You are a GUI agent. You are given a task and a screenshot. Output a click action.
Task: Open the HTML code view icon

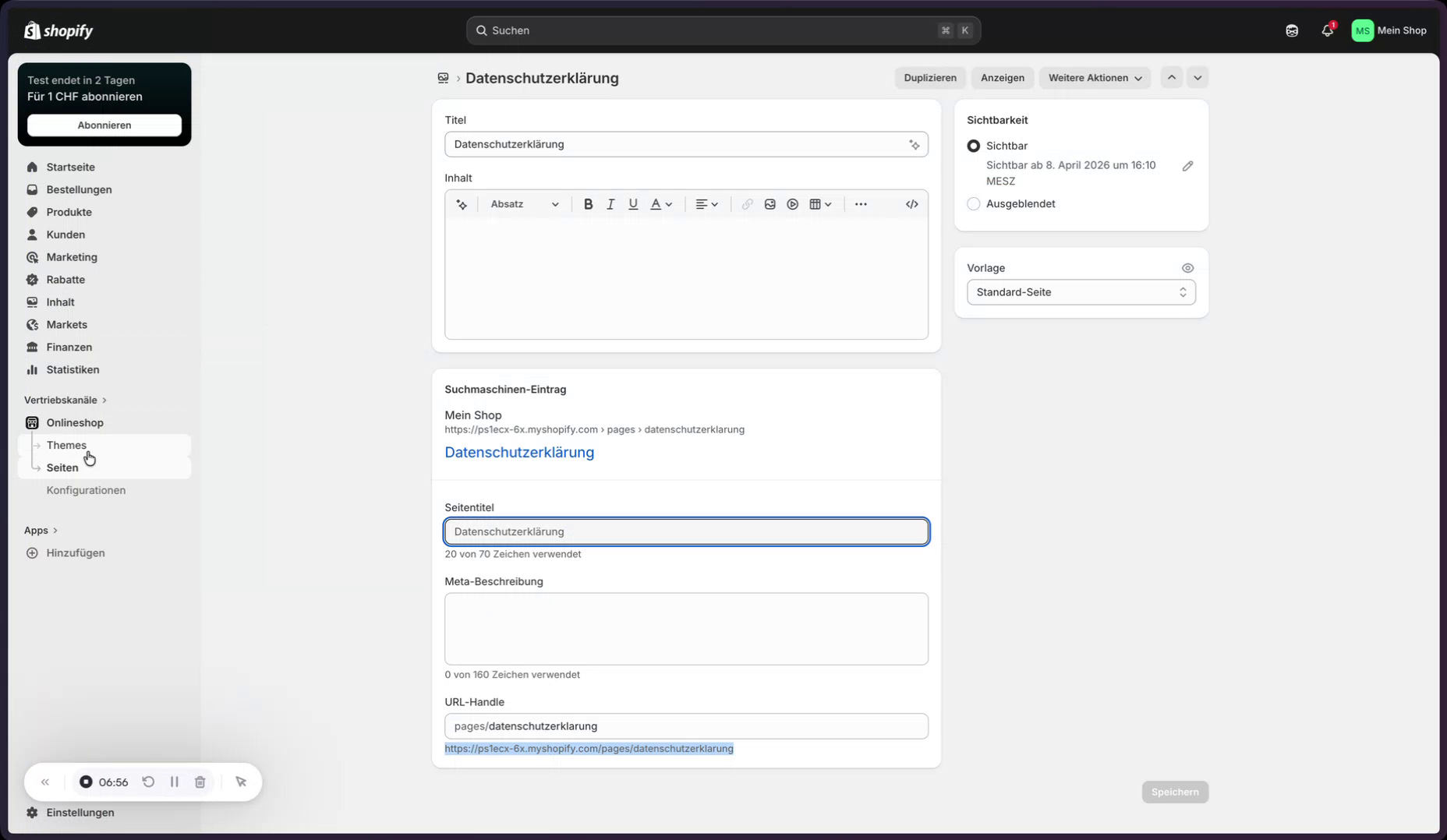click(911, 204)
